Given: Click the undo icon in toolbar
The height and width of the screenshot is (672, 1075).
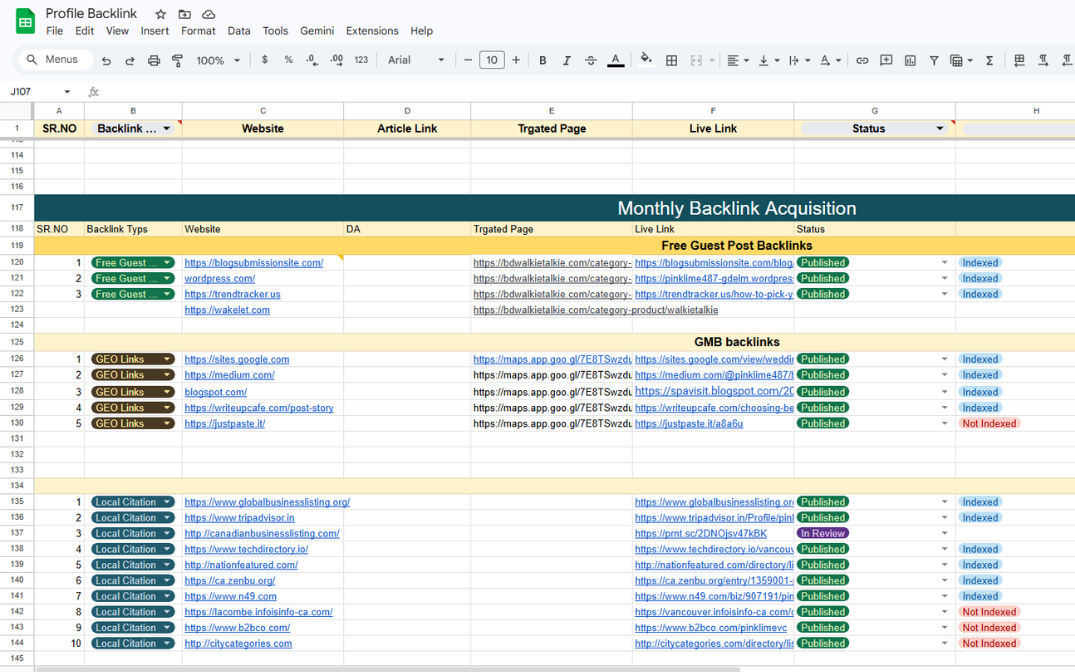Looking at the screenshot, I should 107,61.
